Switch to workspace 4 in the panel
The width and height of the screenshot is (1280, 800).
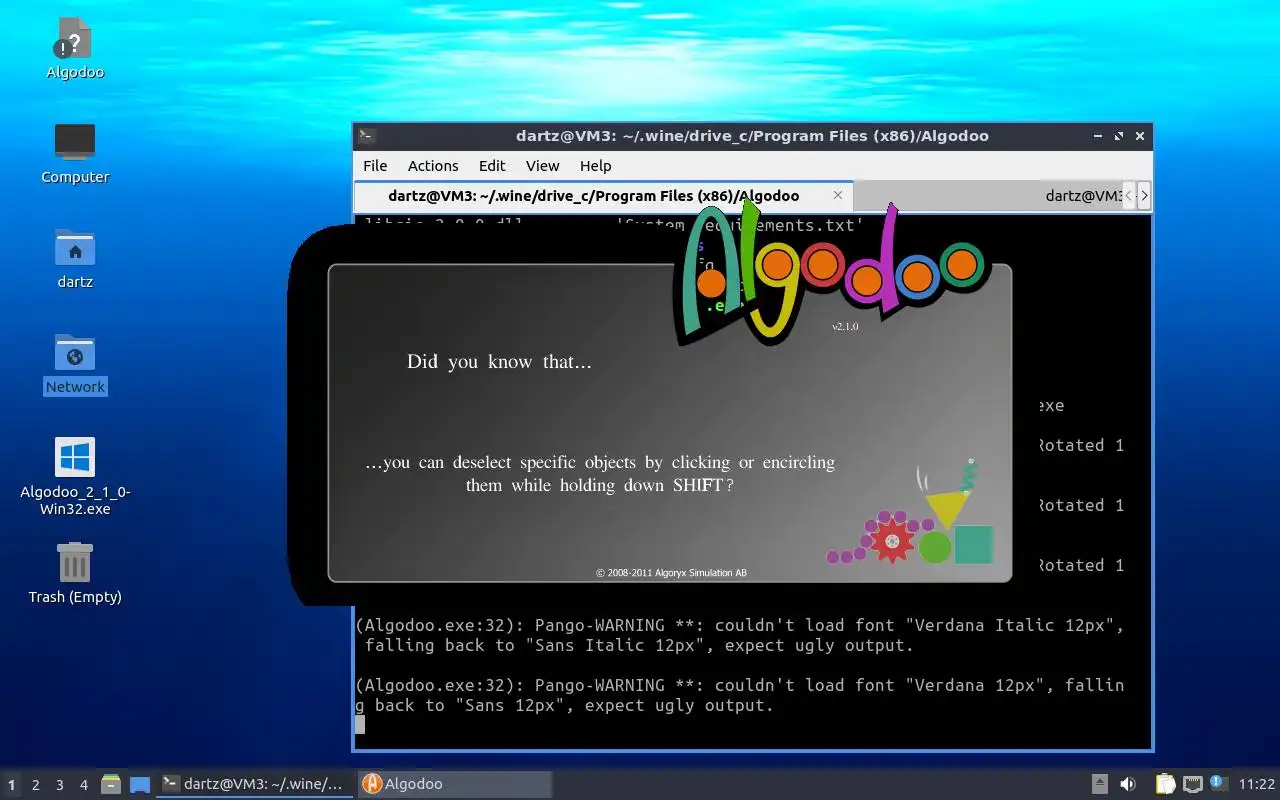pos(84,785)
